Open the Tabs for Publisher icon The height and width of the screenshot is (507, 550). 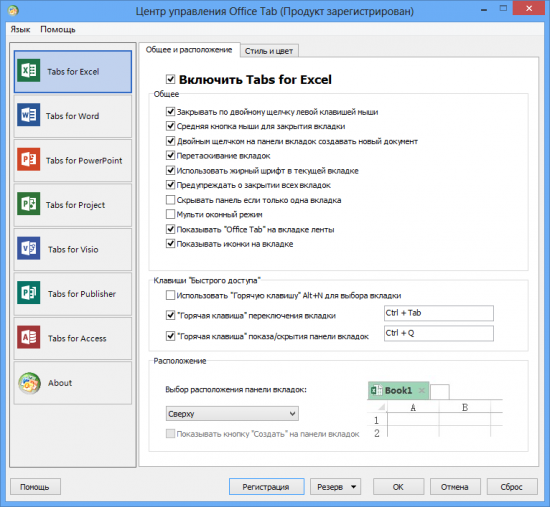(29, 293)
